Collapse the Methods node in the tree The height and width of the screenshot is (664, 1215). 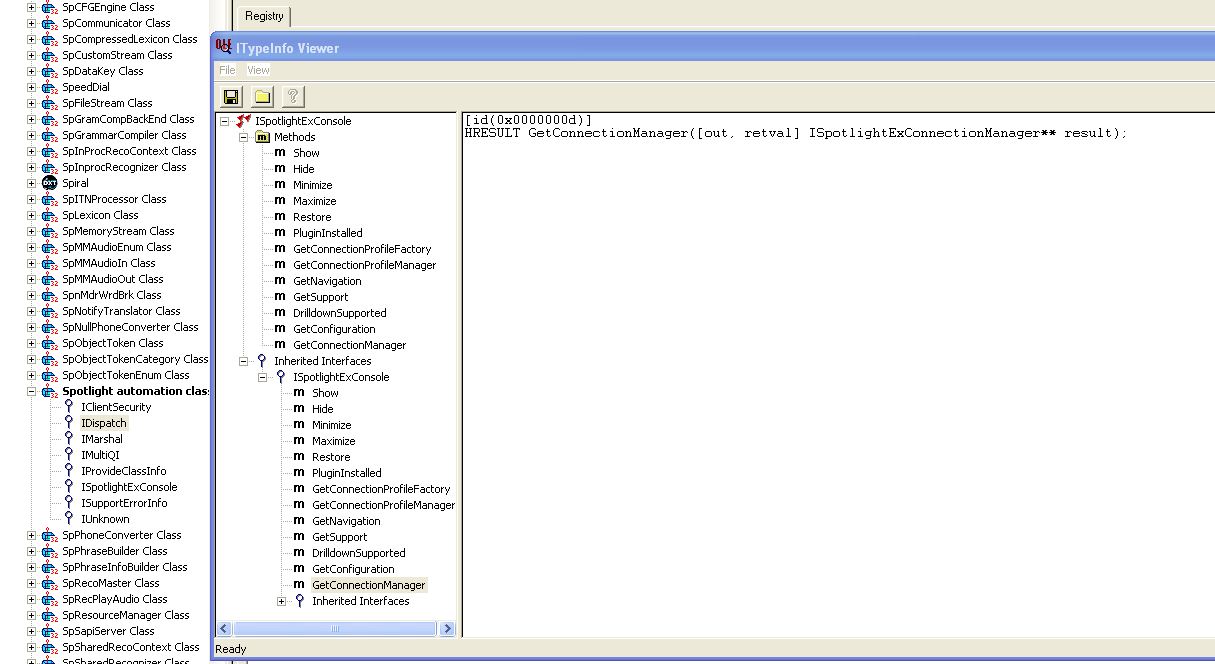[x=243, y=137]
